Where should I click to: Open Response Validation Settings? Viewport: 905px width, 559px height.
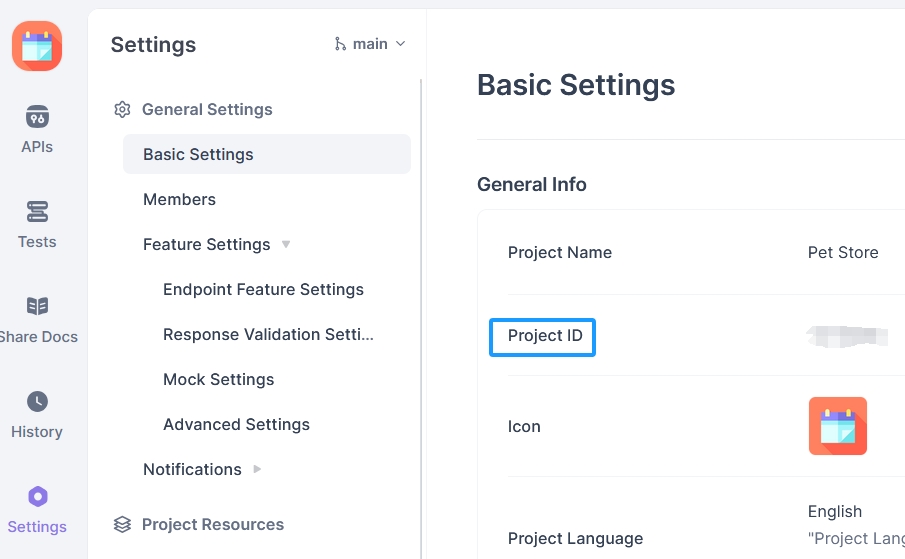[x=268, y=334]
